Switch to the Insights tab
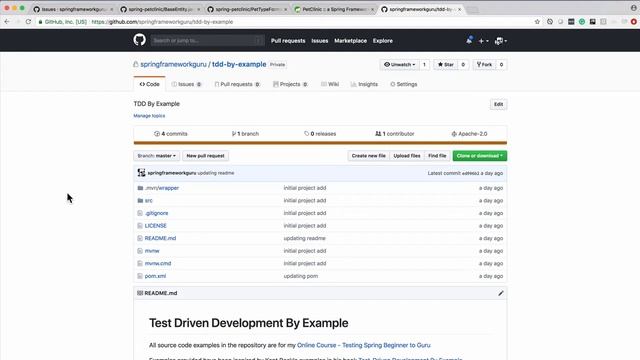640x360 pixels. pos(364,84)
